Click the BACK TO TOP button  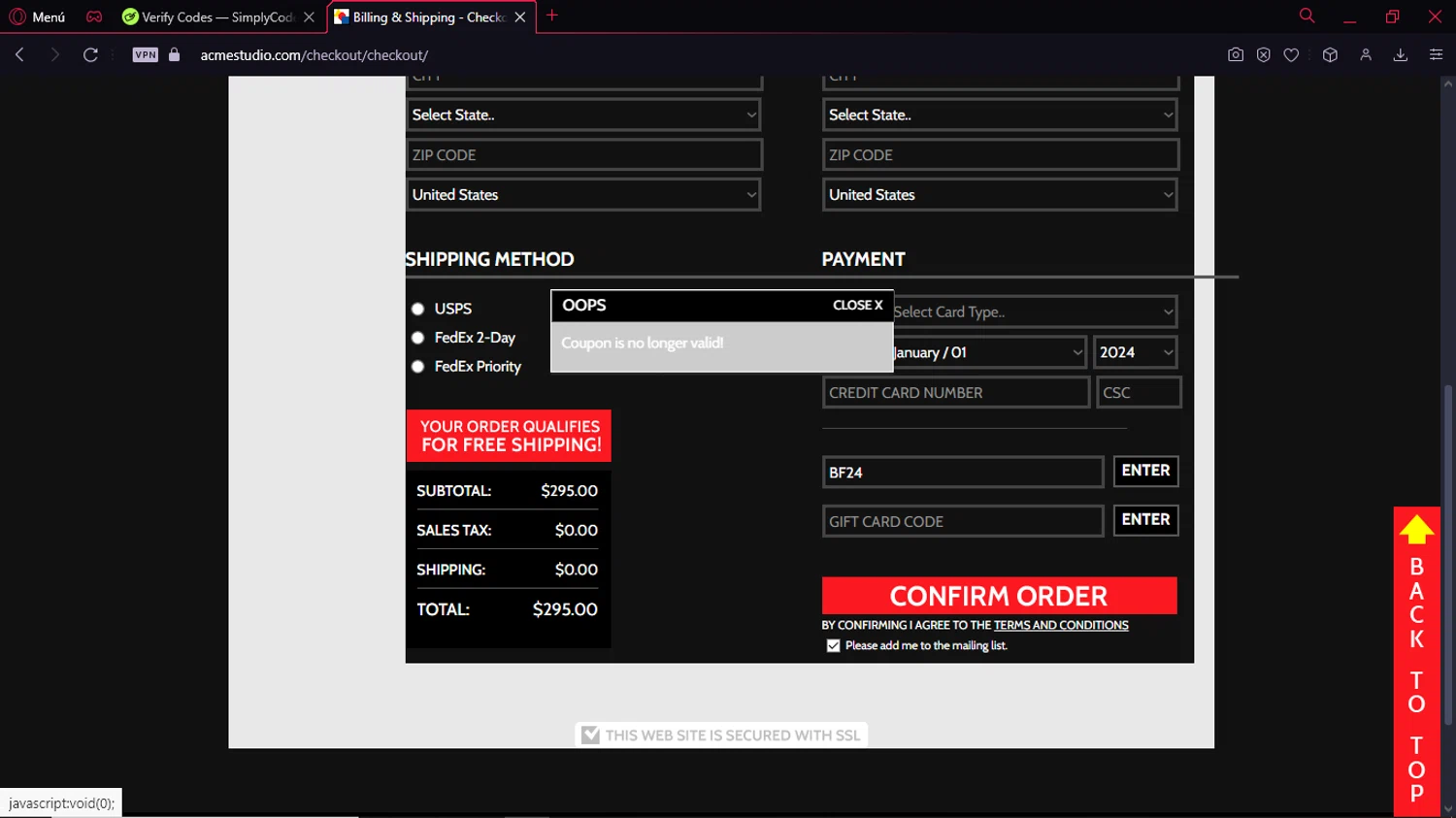[x=1416, y=662]
